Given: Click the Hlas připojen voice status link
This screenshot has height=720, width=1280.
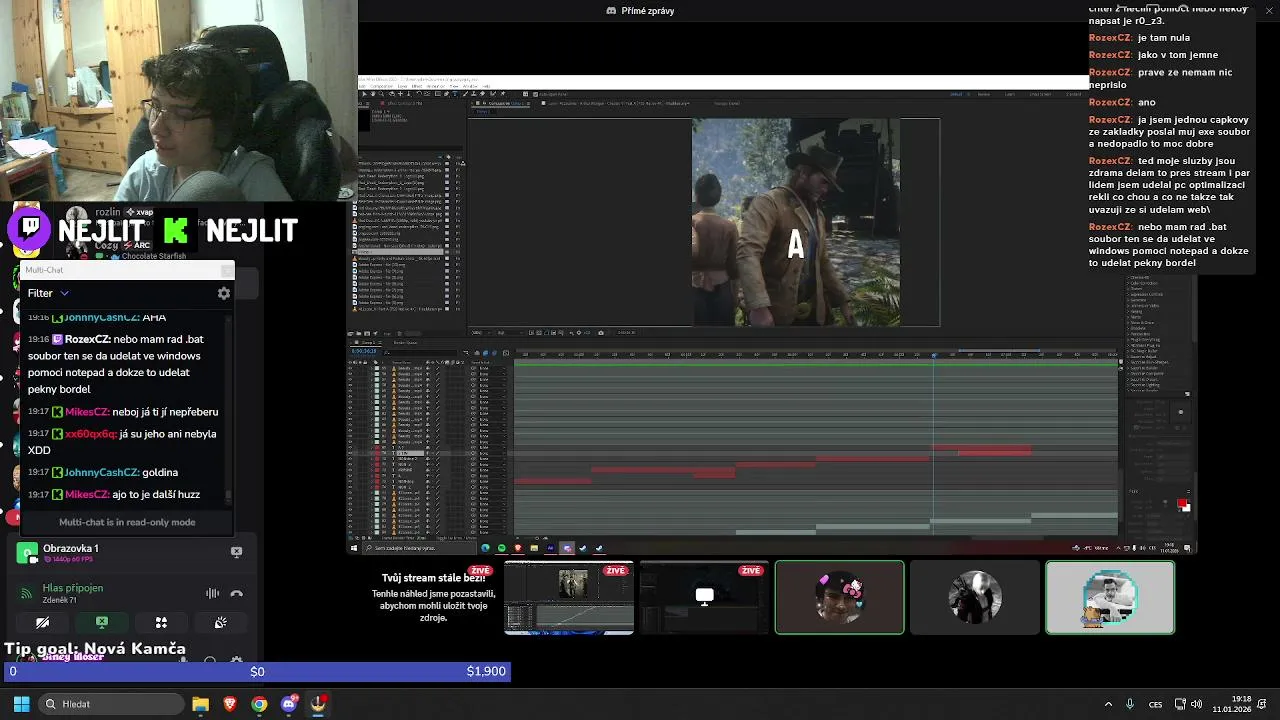Looking at the screenshot, I should (72, 588).
